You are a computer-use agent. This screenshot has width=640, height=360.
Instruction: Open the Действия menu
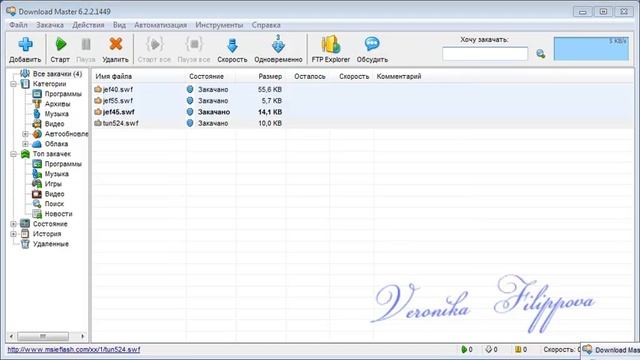click(88, 25)
